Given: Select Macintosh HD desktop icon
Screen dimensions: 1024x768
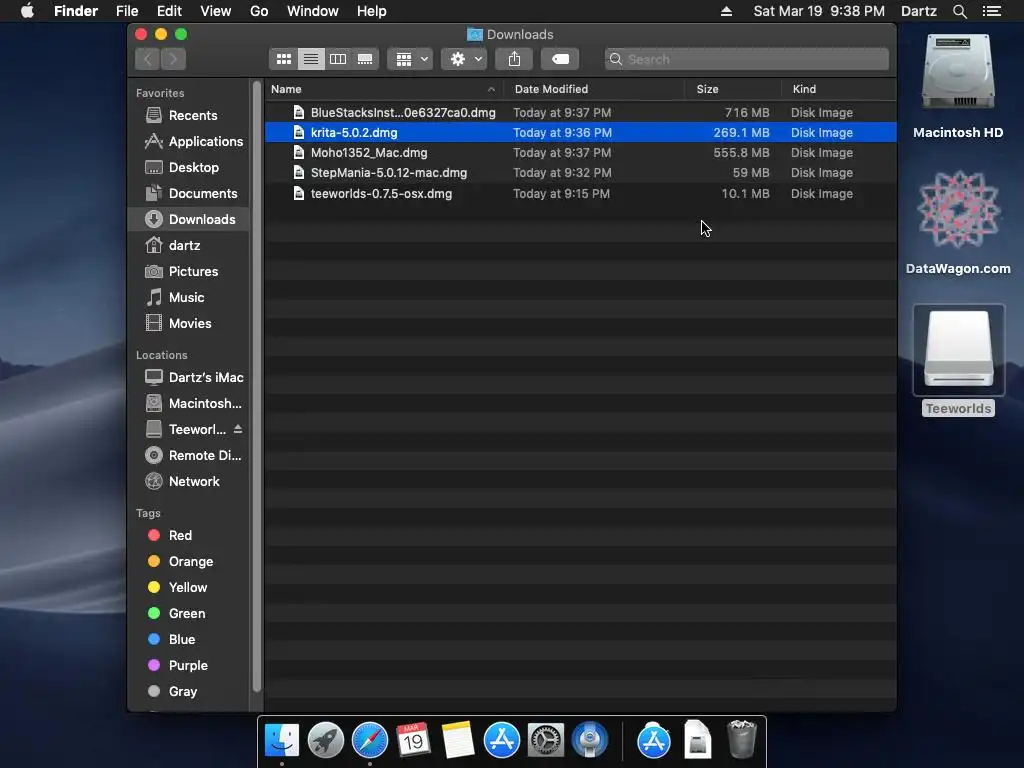Looking at the screenshot, I should (x=958, y=86).
